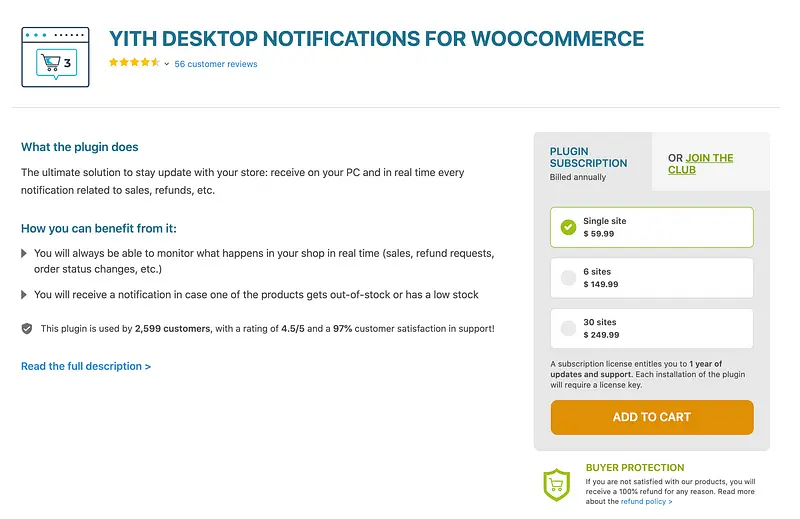Click the arrow bullet before the monitoring benefit
This screenshot has height=519, width=800.
[25, 254]
